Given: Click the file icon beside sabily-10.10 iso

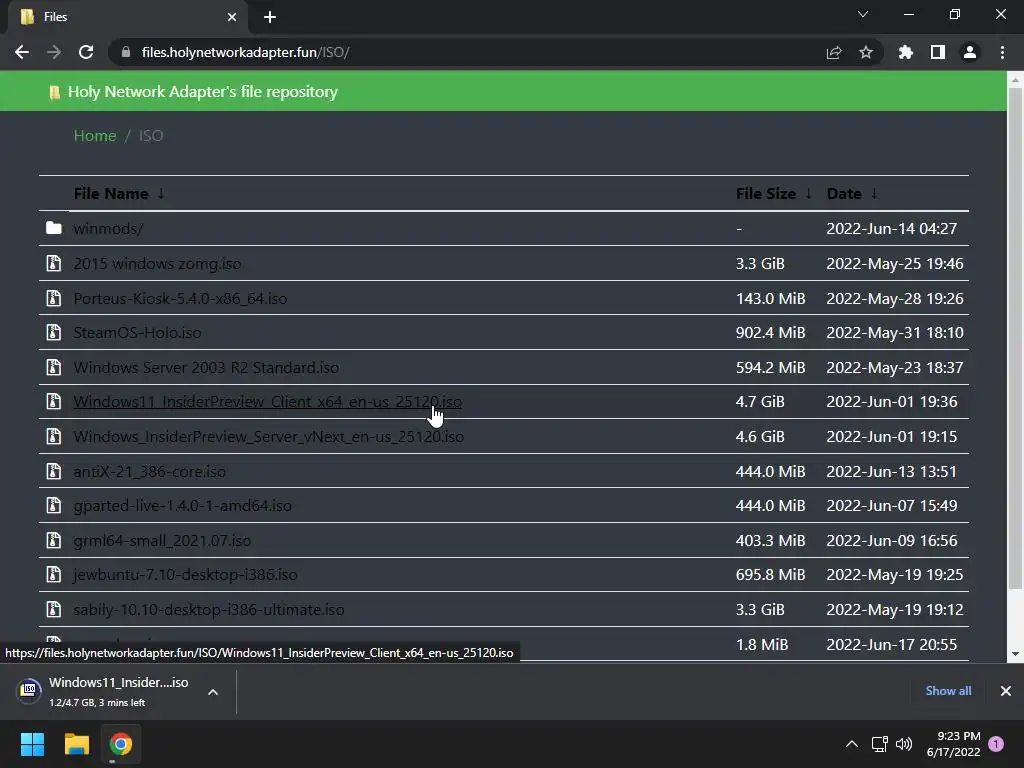Looking at the screenshot, I should click(x=54, y=610).
